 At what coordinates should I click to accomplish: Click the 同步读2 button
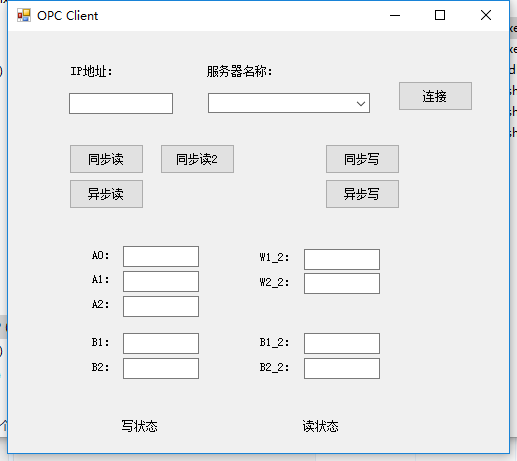(x=197, y=159)
